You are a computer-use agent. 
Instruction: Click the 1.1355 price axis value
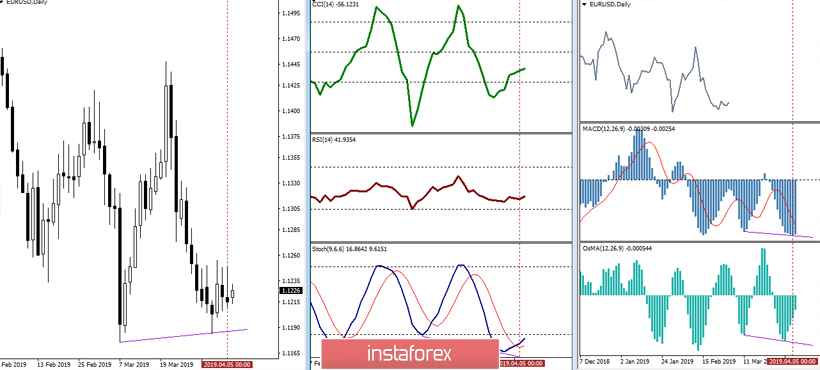tap(290, 157)
